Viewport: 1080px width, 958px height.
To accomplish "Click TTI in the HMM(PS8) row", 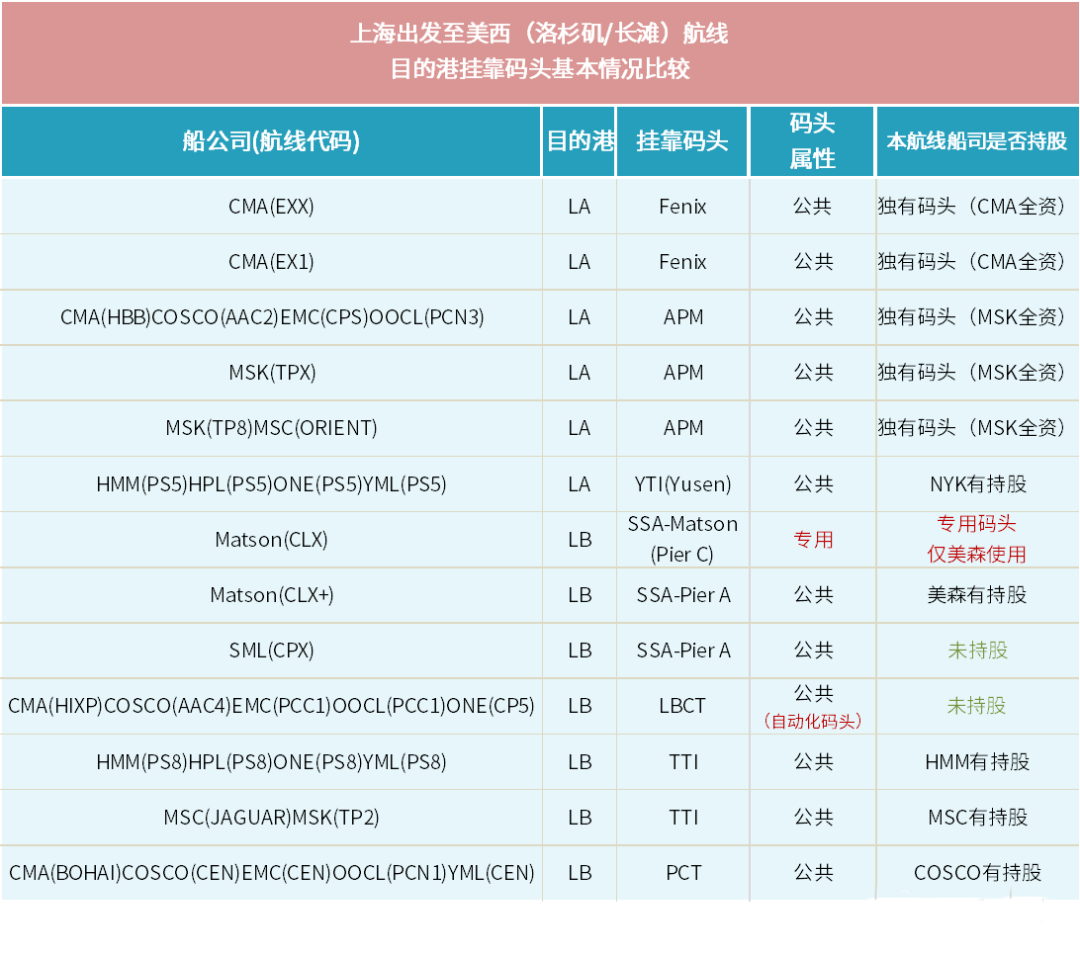I will coord(683,762).
